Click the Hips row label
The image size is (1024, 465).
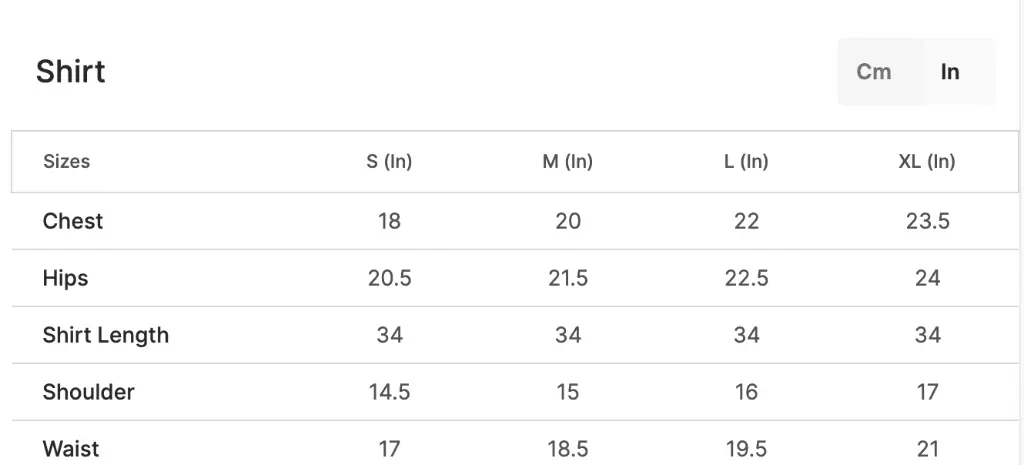click(65, 278)
